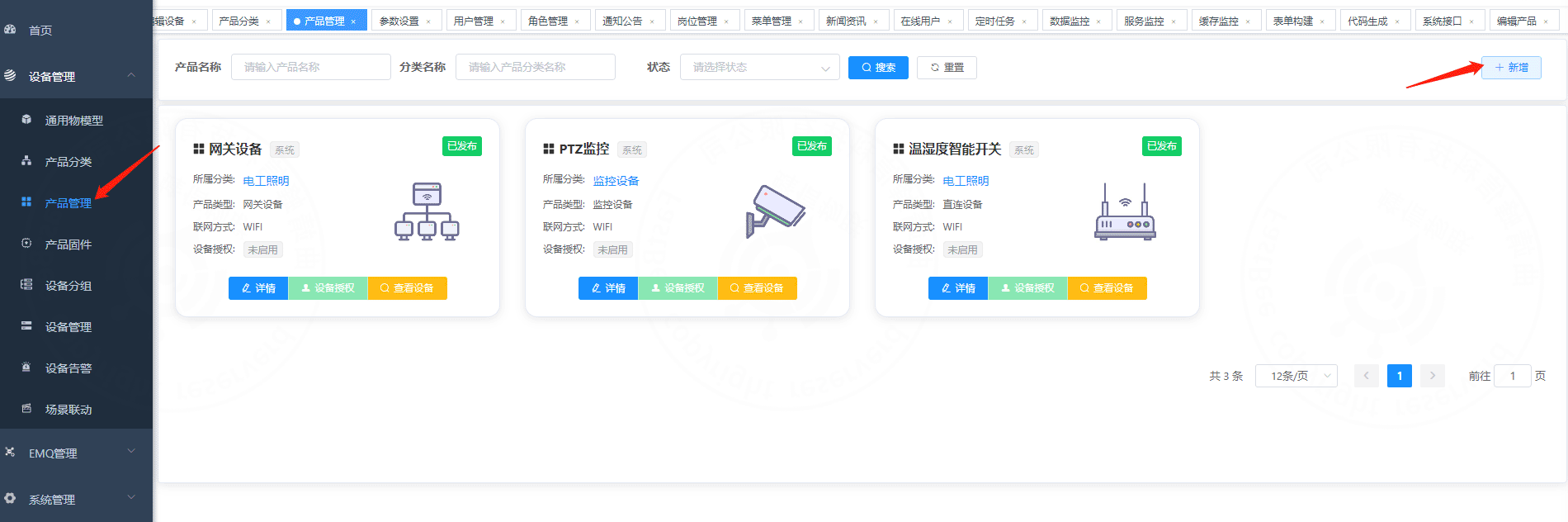Click the 通用物模型 cube icon
The width and height of the screenshot is (1568, 522).
26,120
